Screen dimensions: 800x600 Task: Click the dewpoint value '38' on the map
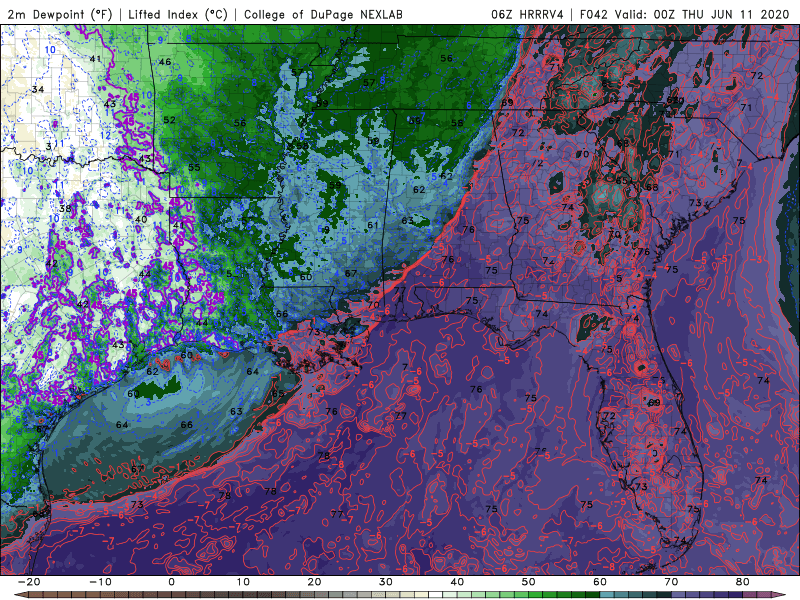pyautogui.click(x=65, y=208)
